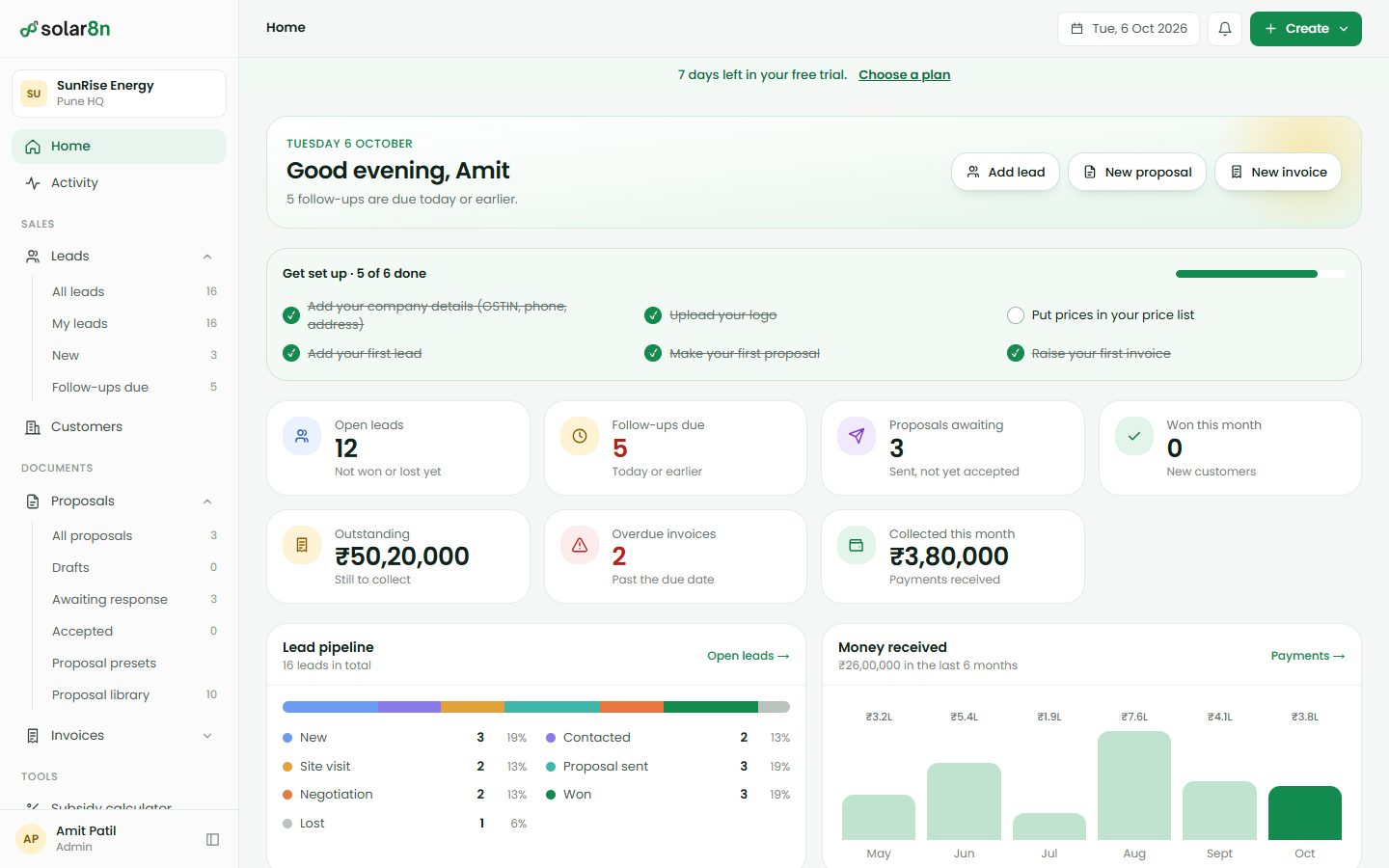Click the Open leads card people icon
The width and height of the screenshot is (1389, 868).
pos(302,436)
